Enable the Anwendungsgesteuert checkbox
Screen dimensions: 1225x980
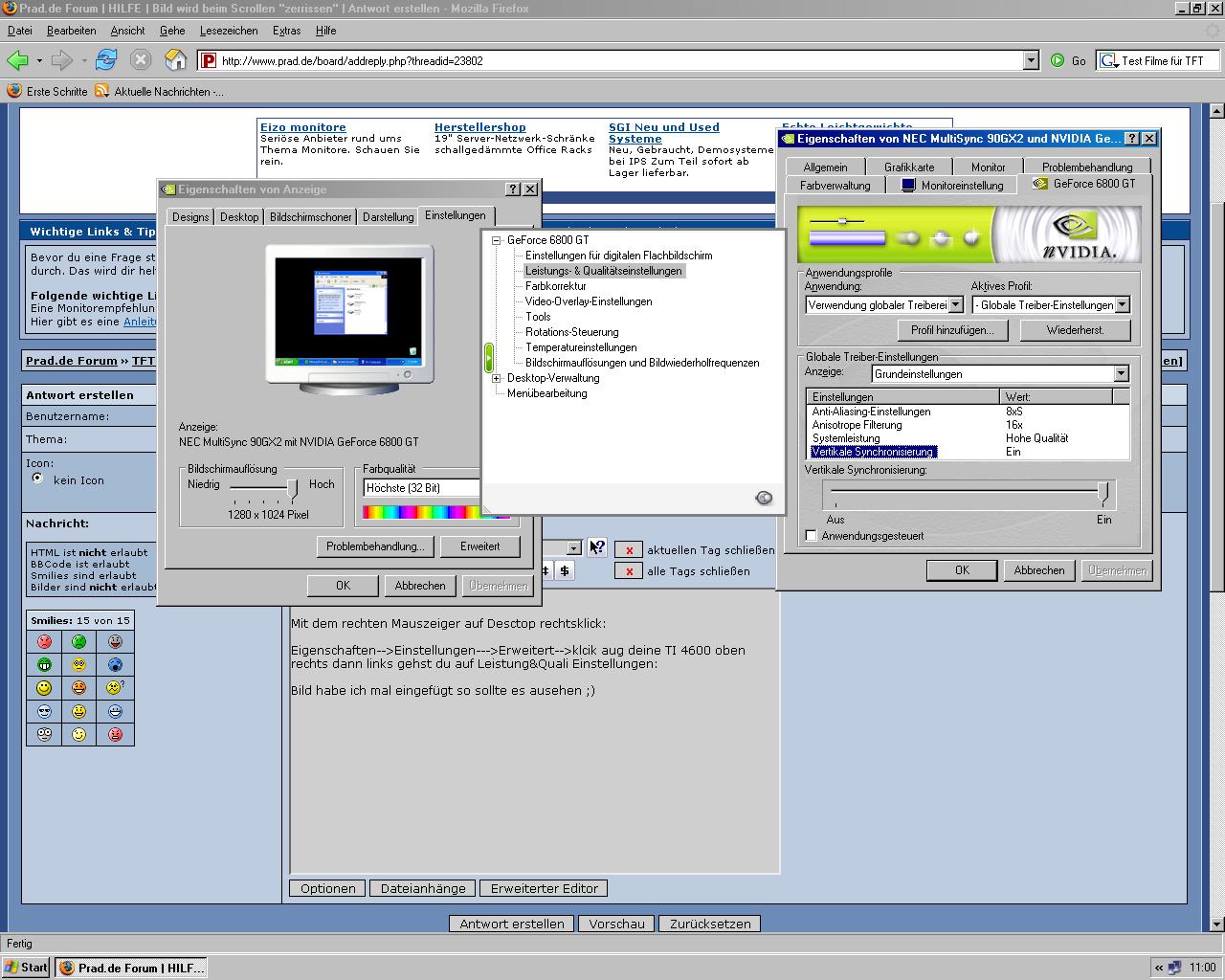click(812, 536)
